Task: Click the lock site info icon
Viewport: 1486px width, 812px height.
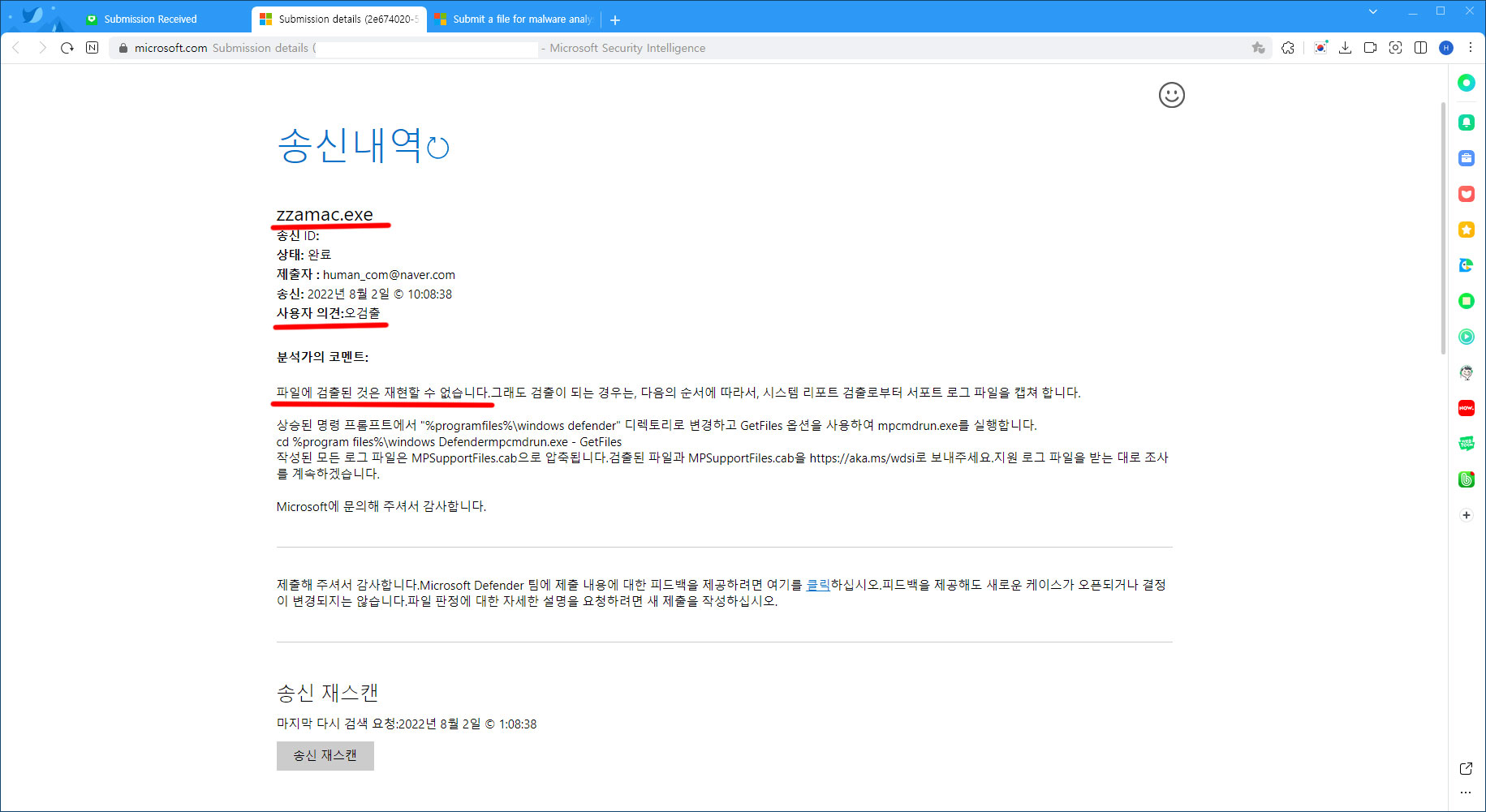Action: click(x=123, y=48)
